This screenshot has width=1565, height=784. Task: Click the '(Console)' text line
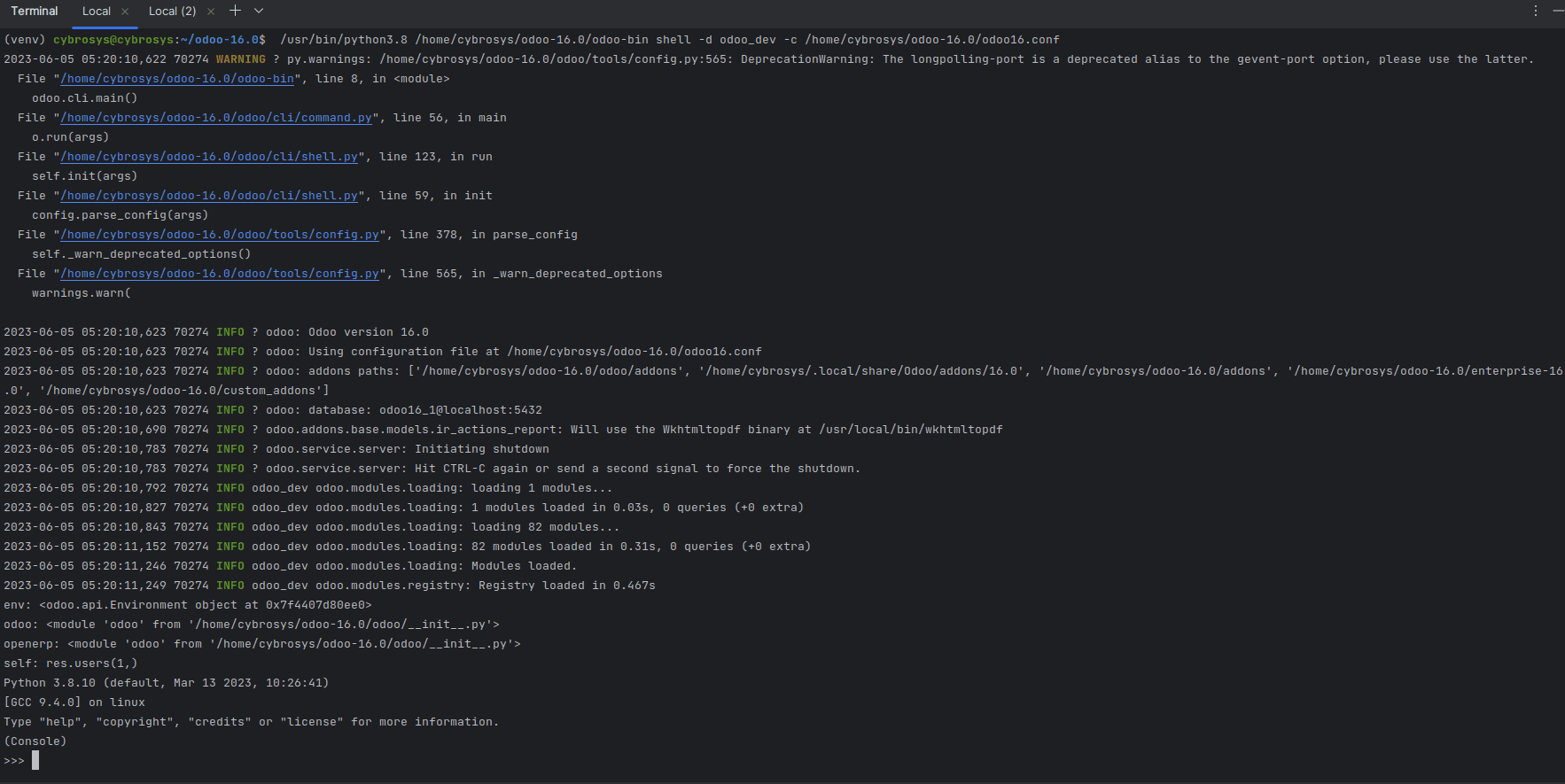coord(35,741)
